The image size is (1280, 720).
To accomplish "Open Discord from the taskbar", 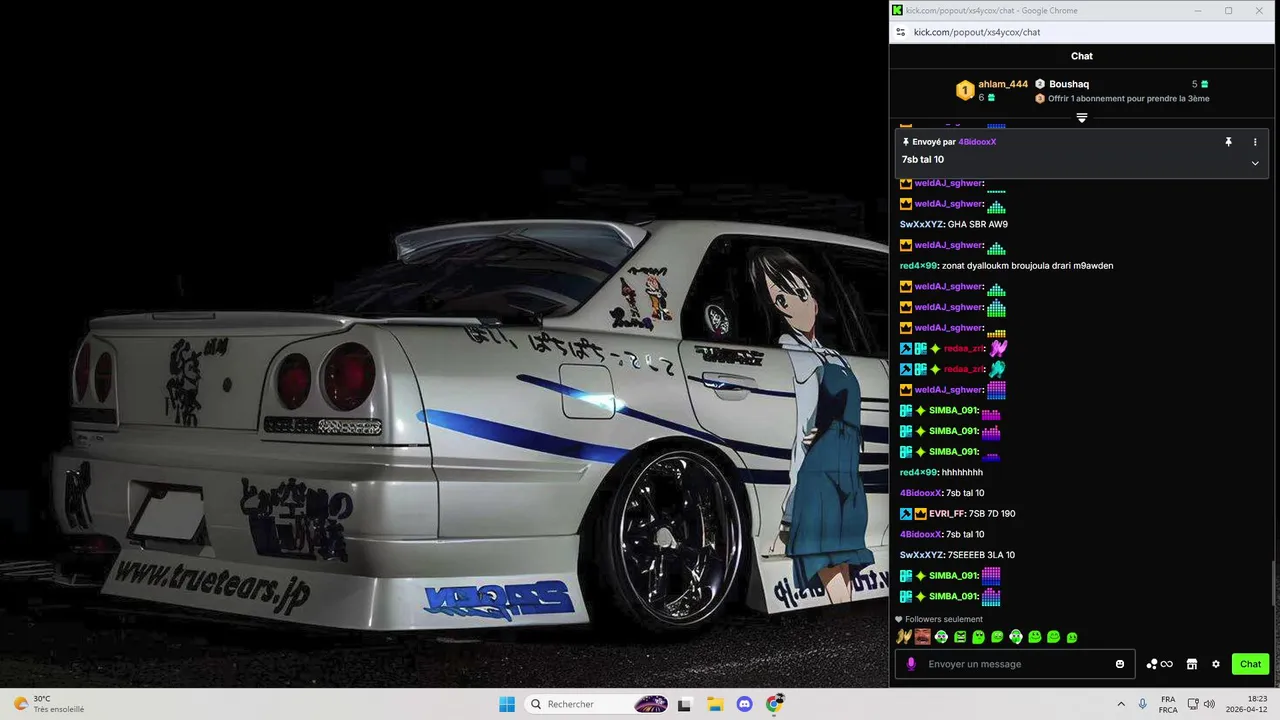I will (x=744, y=704).
